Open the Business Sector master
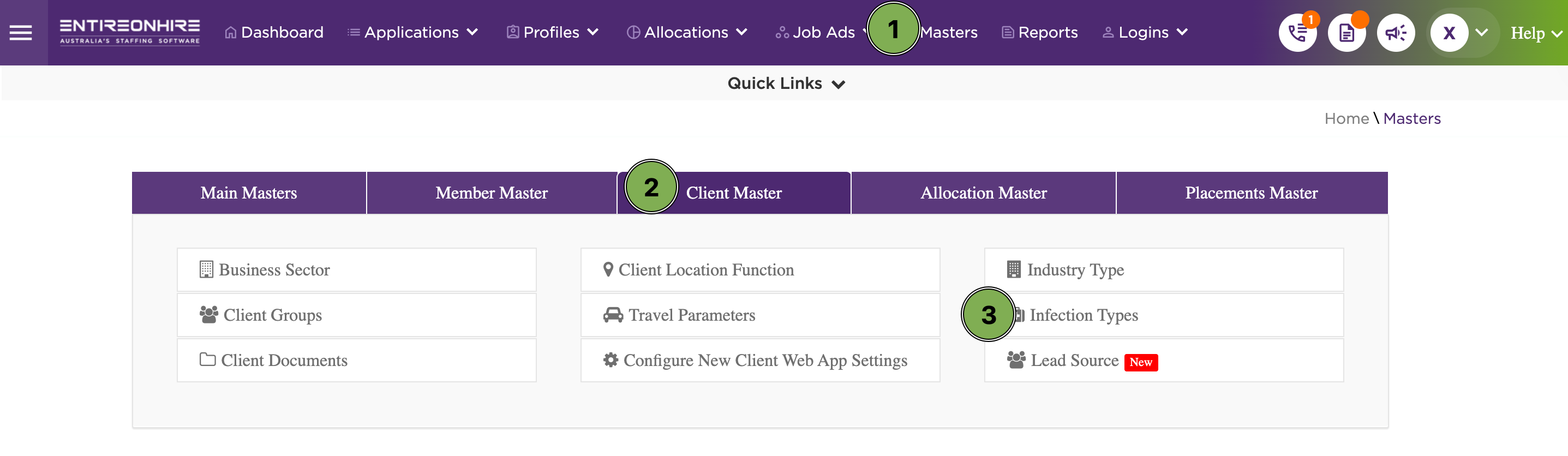 357,269
